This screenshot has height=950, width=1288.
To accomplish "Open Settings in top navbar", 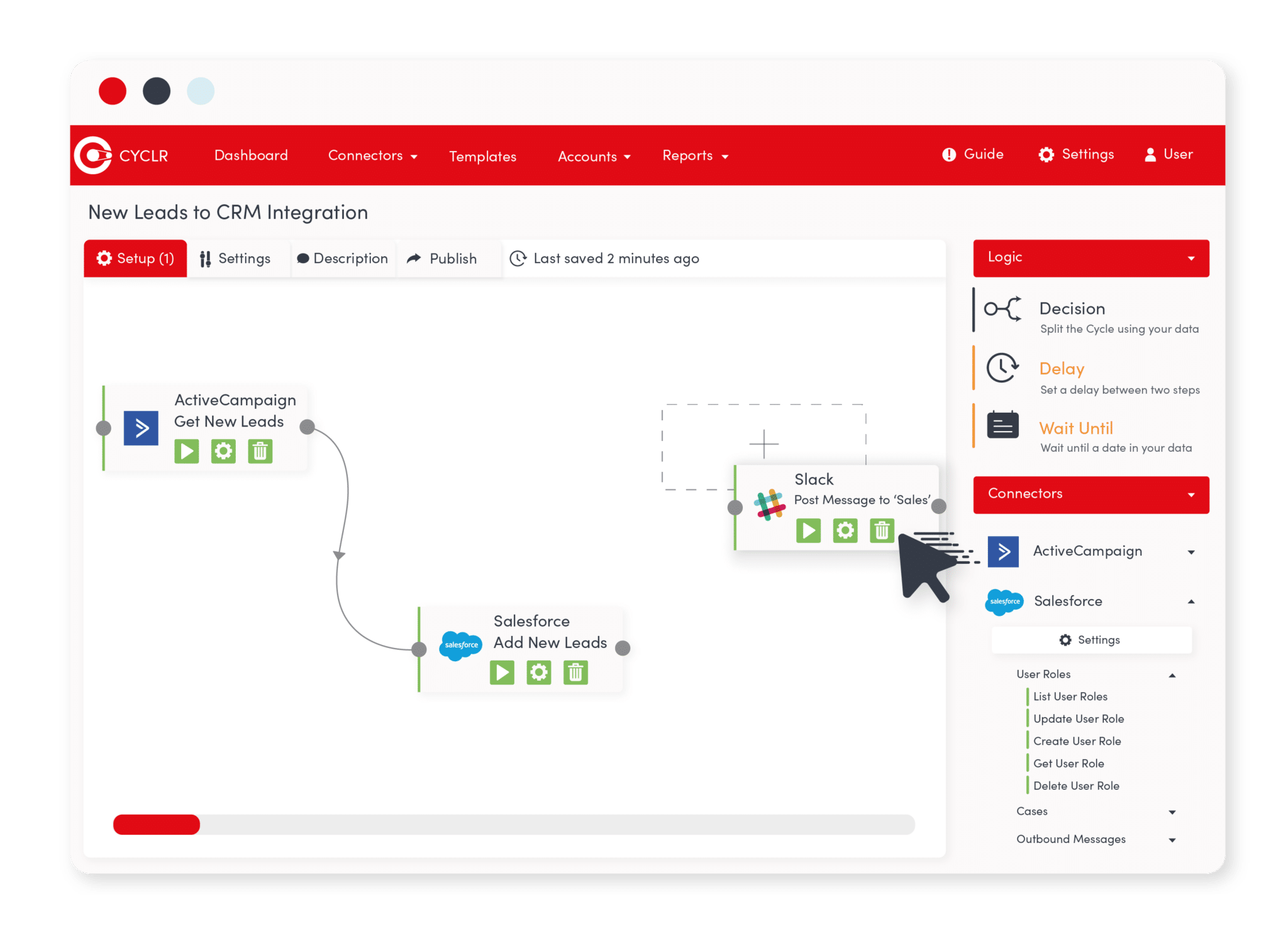I will [x=1075, y=154].
